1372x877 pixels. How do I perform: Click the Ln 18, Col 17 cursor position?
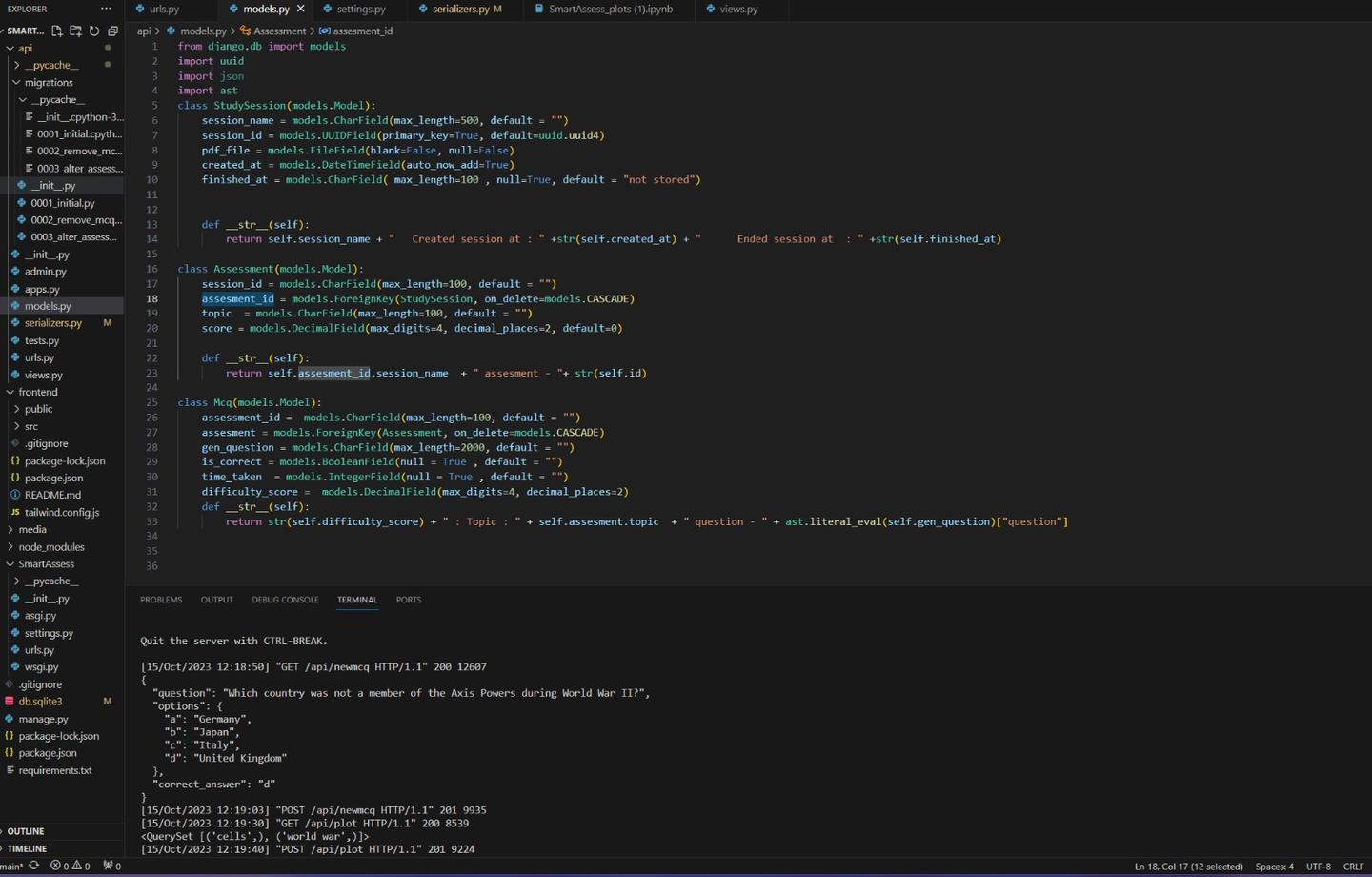click(x=1188, y=867)
